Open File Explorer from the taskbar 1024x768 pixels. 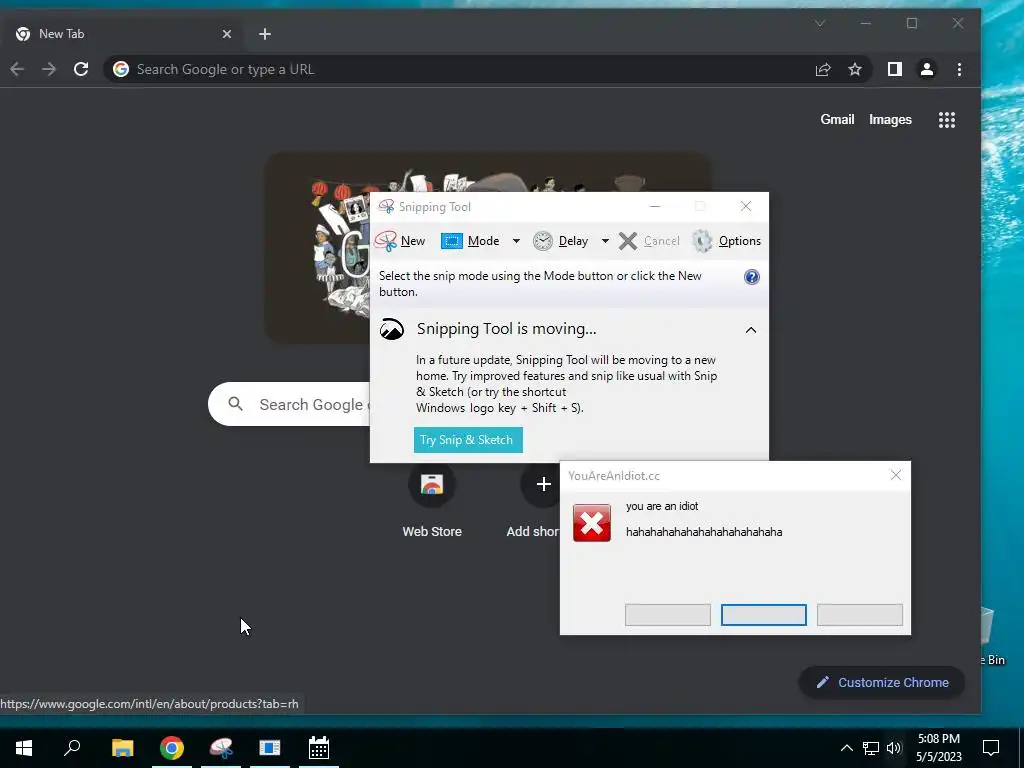tap(122, 748)
